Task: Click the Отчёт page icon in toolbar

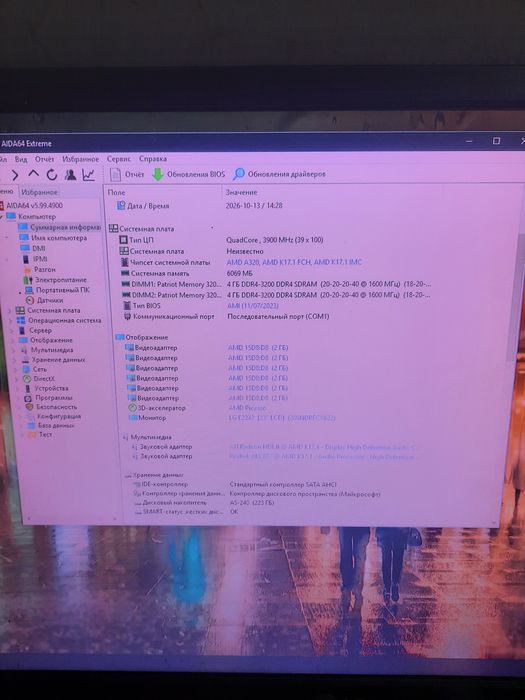Action: (x=115, y=175)
